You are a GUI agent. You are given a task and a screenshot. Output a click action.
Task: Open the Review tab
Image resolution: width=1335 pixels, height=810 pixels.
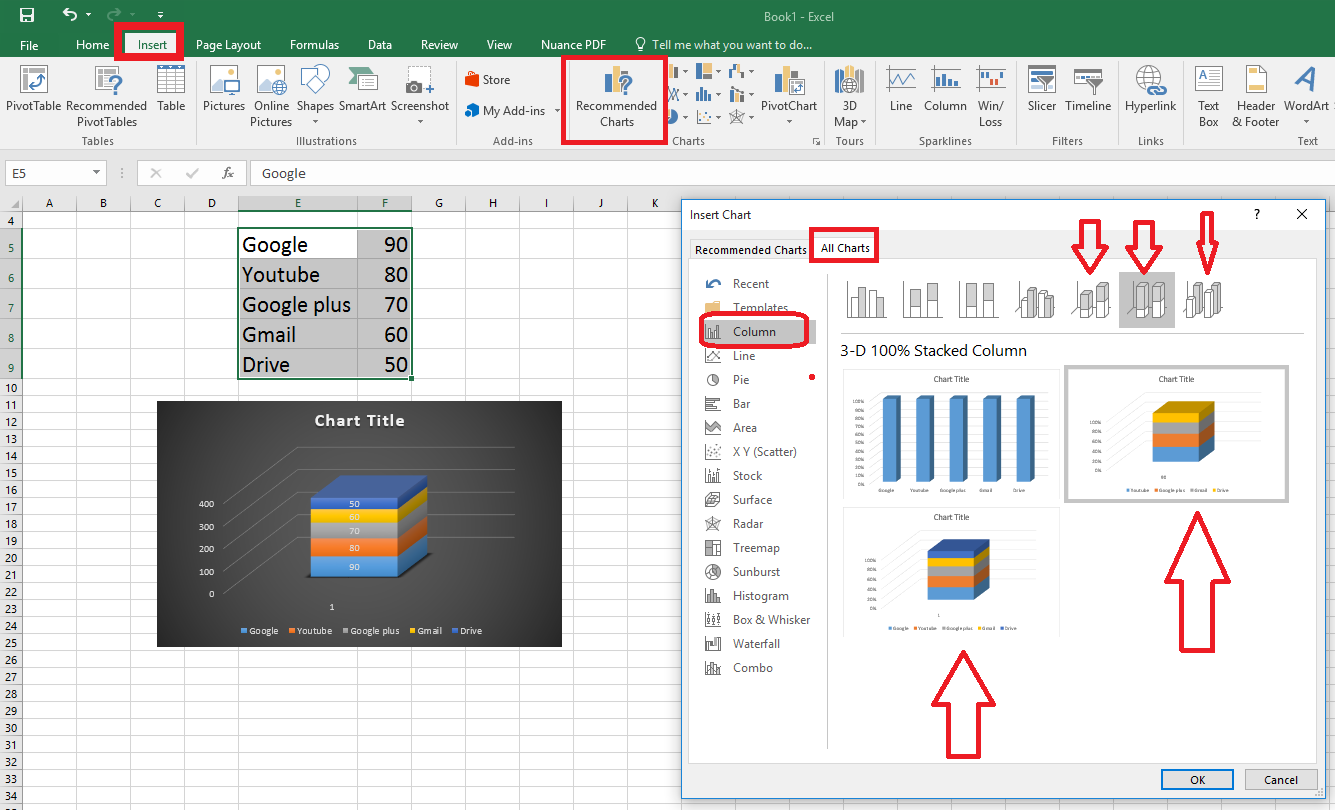click(439, 45)
